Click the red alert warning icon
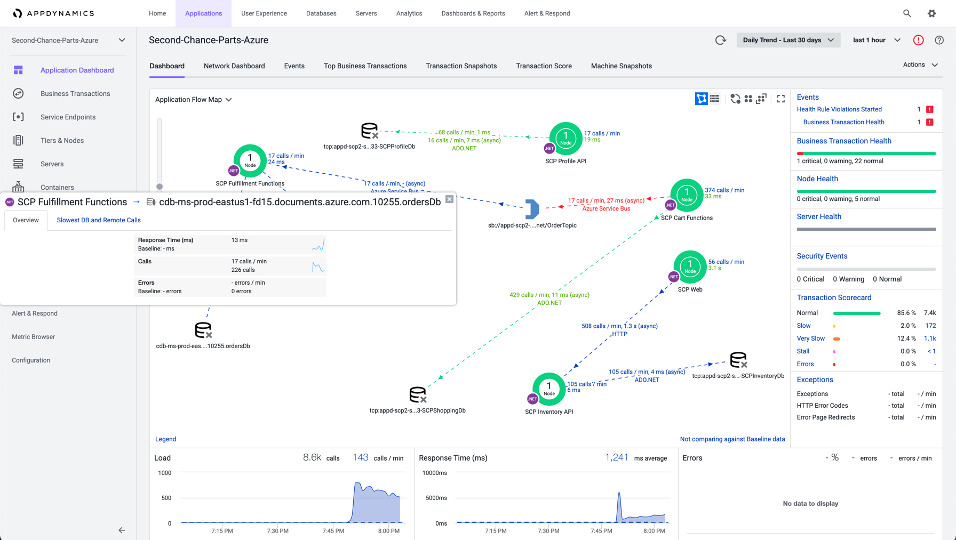 click(x=918, y=40)
